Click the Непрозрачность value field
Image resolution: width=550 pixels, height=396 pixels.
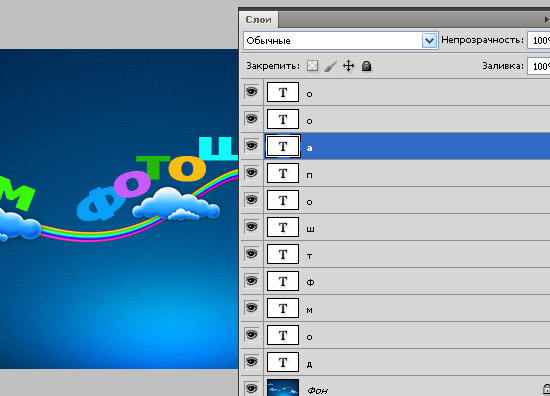[x=538, y=41]
